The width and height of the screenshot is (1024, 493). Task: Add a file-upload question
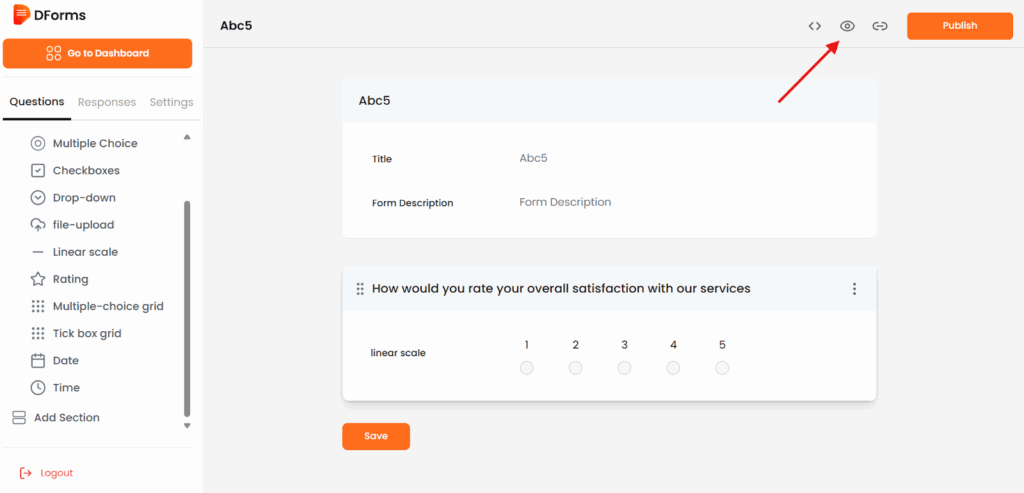83,225
